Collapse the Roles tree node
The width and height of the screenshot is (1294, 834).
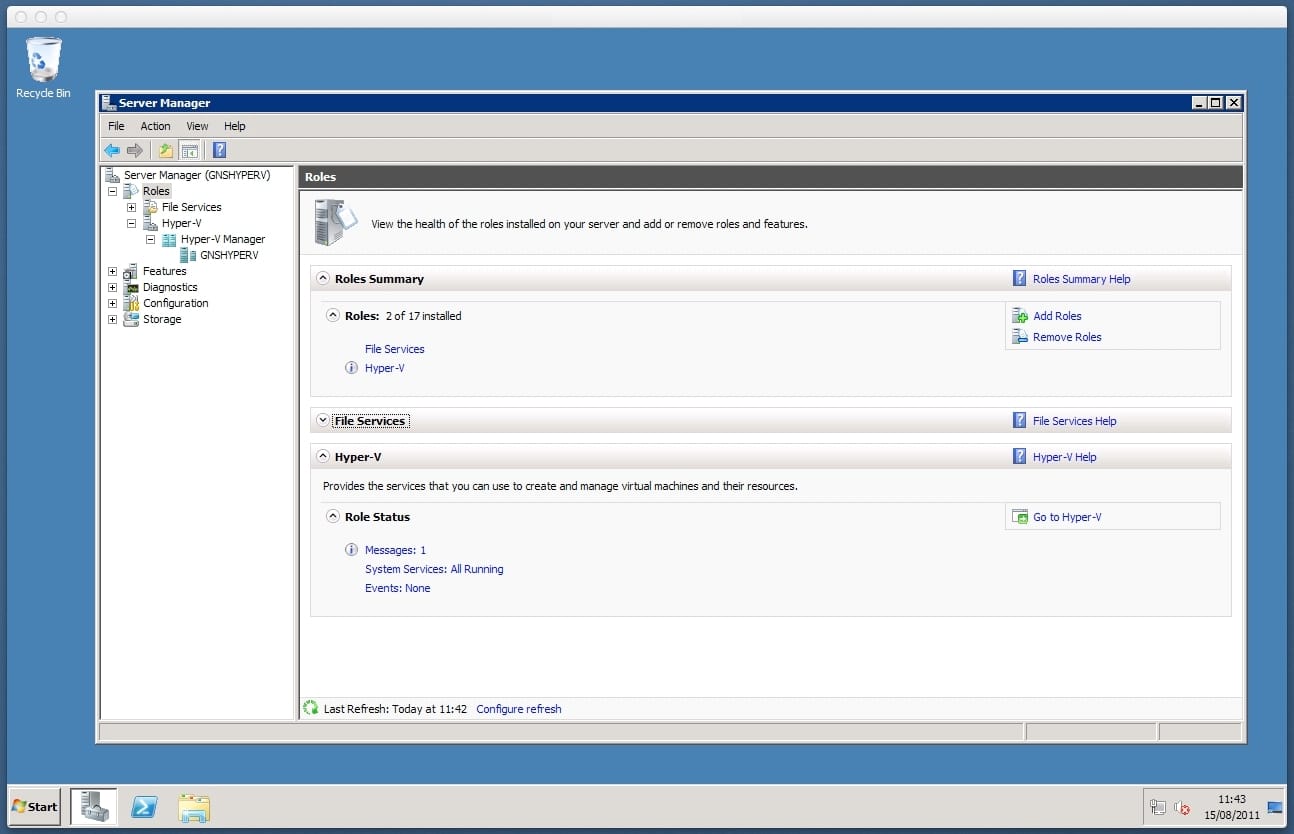coord(112,191)
